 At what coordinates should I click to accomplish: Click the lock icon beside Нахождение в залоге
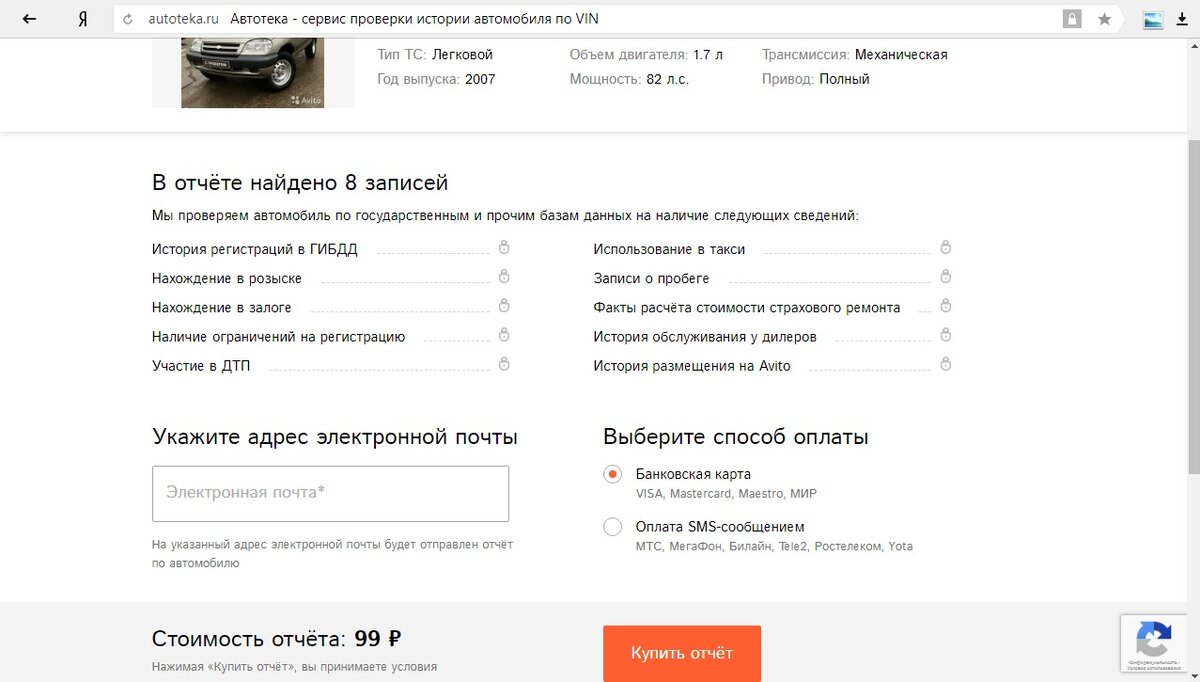(x=504, y=306)
